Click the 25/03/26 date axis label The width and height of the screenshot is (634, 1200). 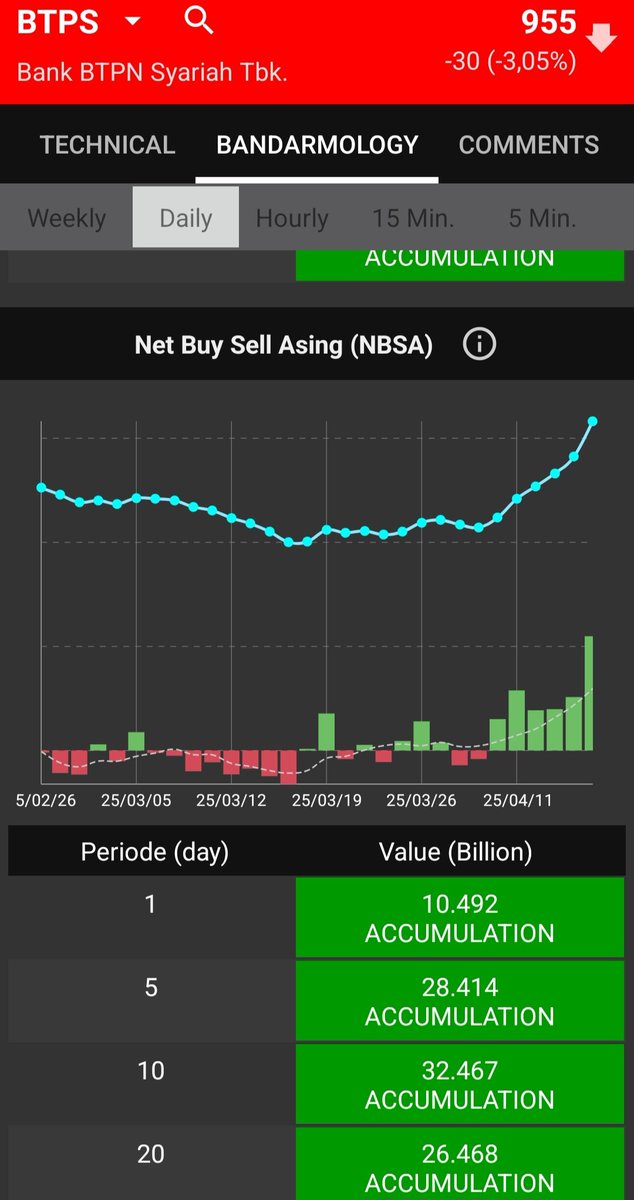(421, 800)
